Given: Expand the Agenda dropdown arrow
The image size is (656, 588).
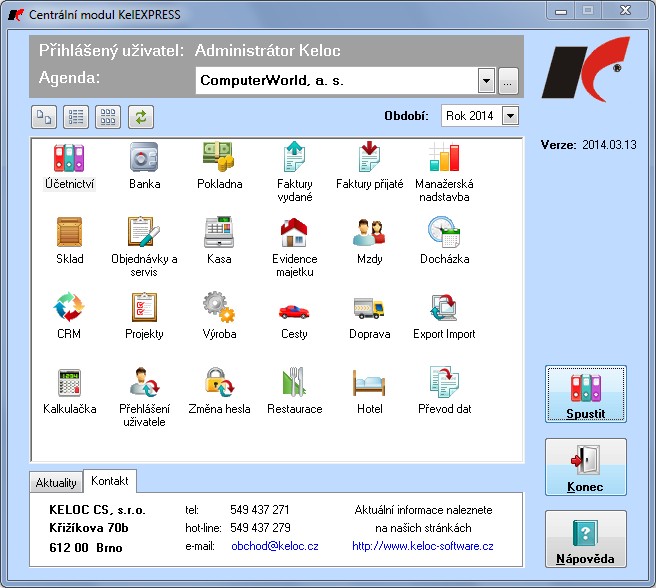Looking at the screenshot, I should 486,80.
